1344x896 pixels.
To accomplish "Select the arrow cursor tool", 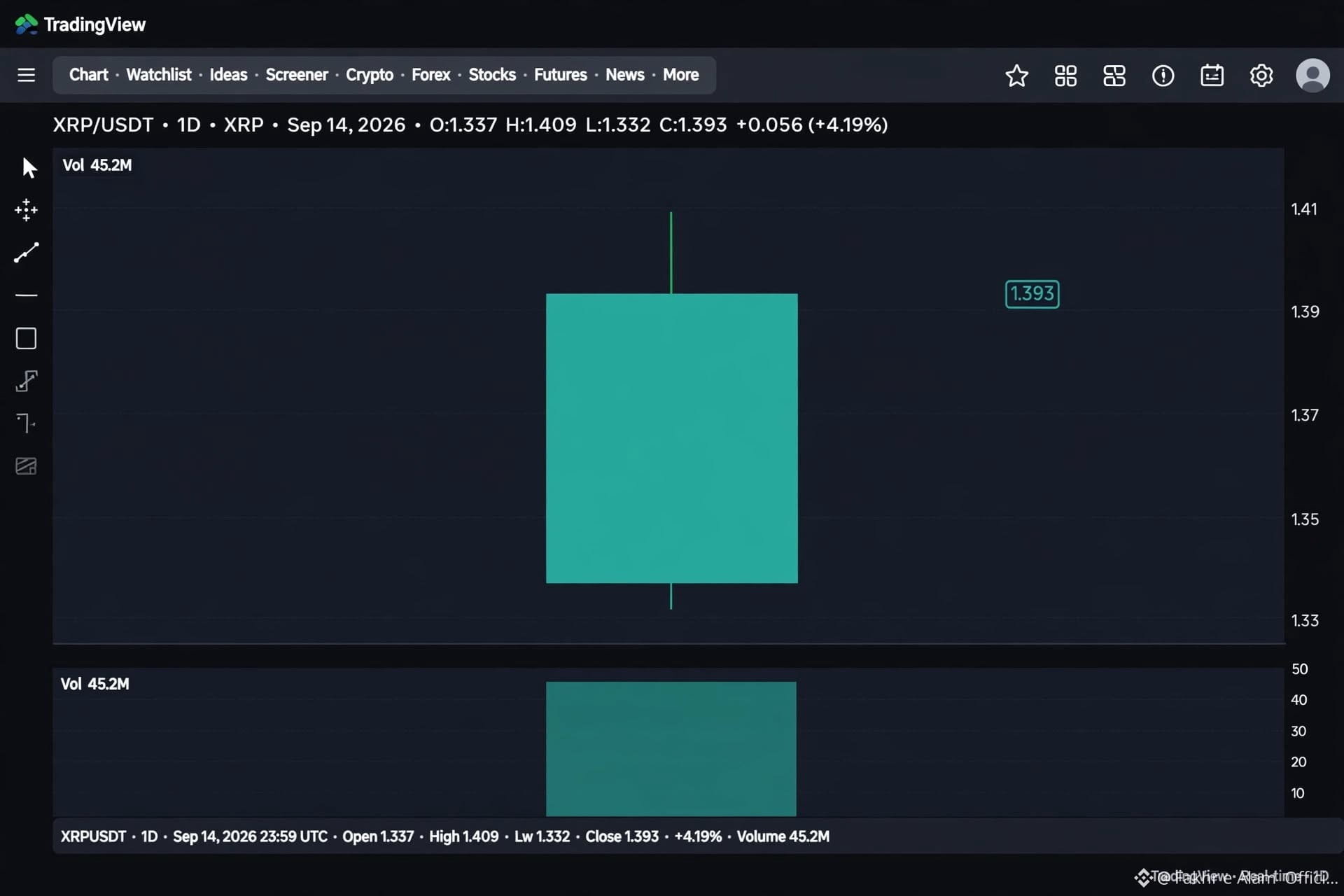I will click(29, 168).
